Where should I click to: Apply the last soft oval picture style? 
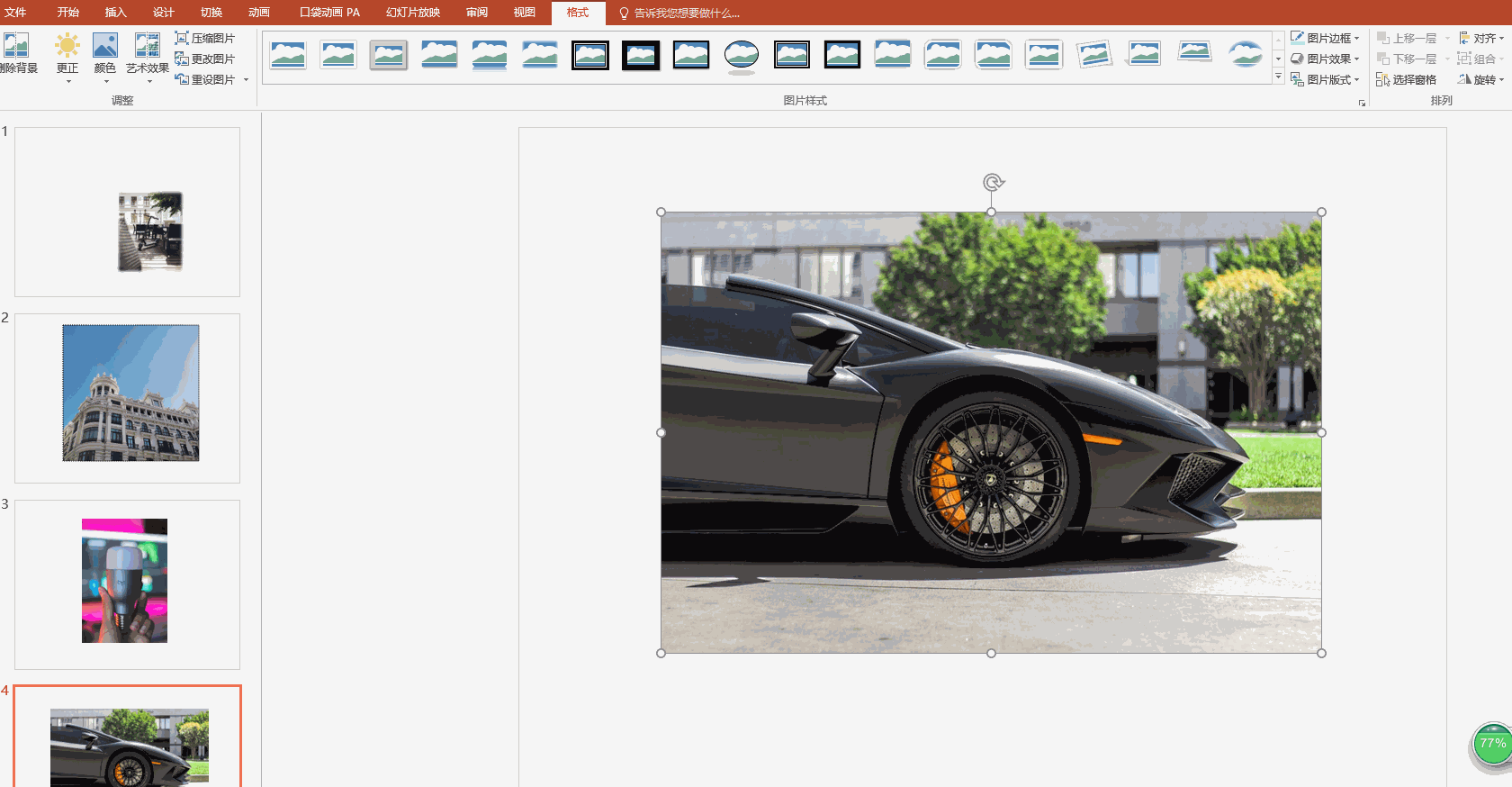(1246, 55)
